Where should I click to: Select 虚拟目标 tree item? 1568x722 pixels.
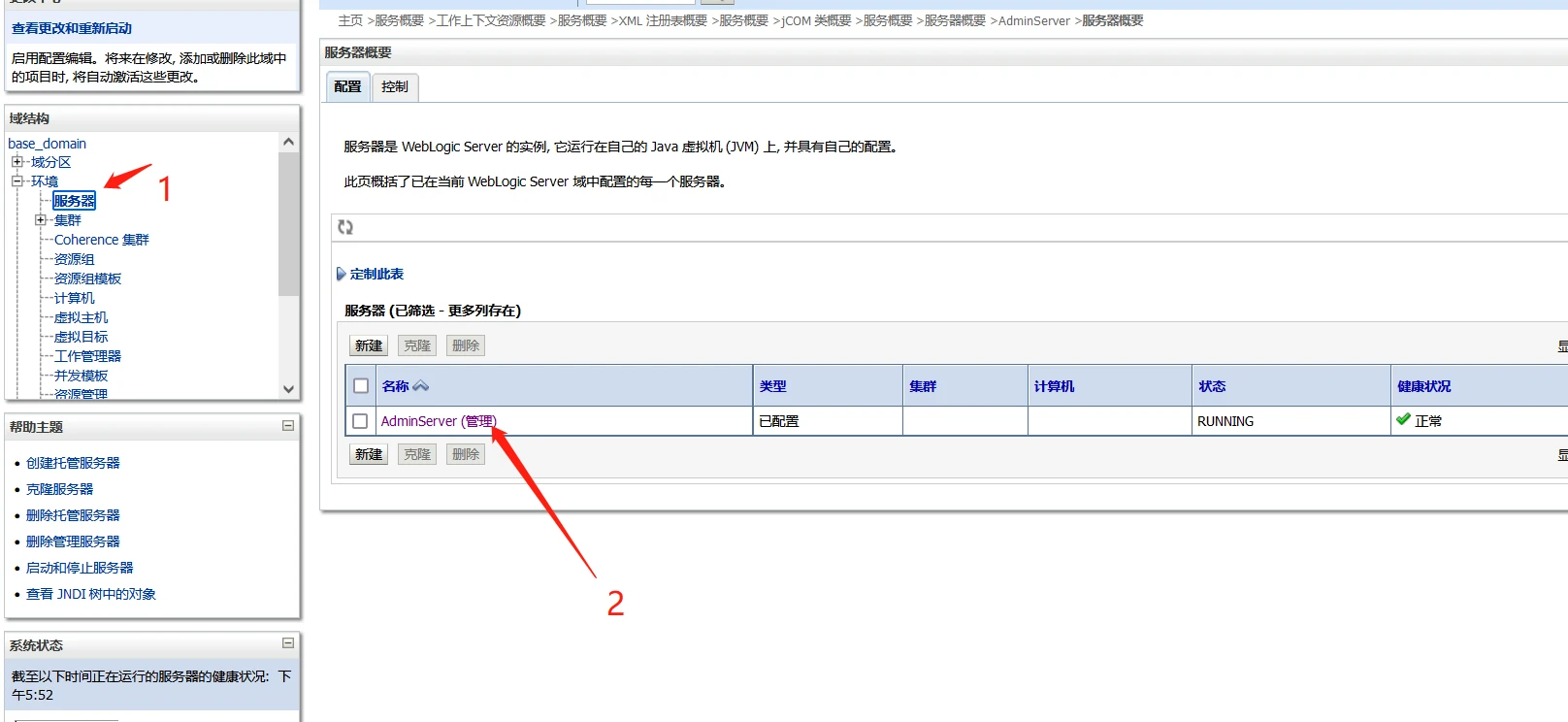[82, 337]
